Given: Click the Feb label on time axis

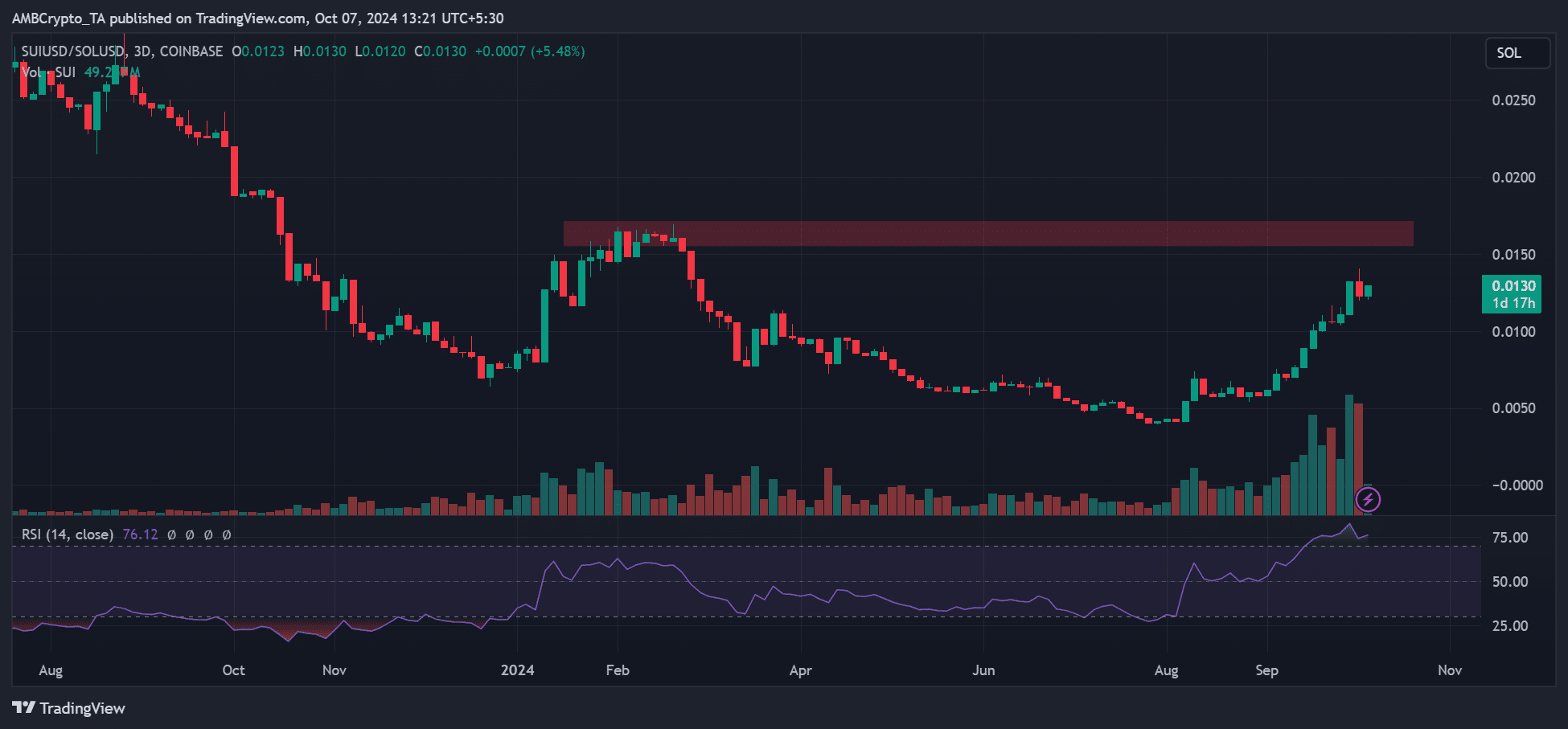Looking at the screenshot, I should pyautogui.click(x=618, y=670).
